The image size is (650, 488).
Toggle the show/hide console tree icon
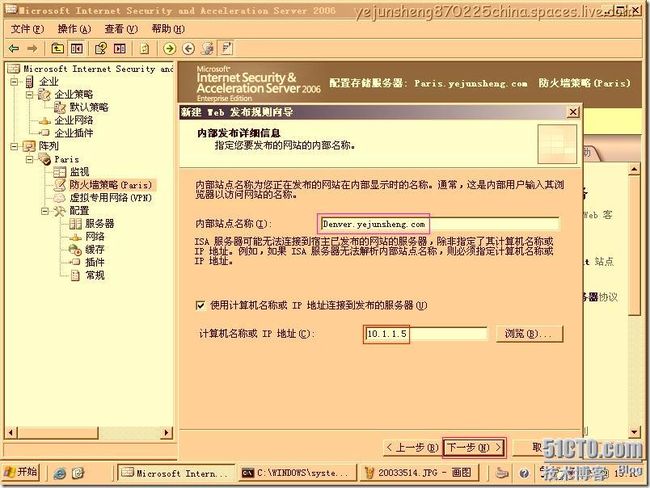(x=77, y=49)
